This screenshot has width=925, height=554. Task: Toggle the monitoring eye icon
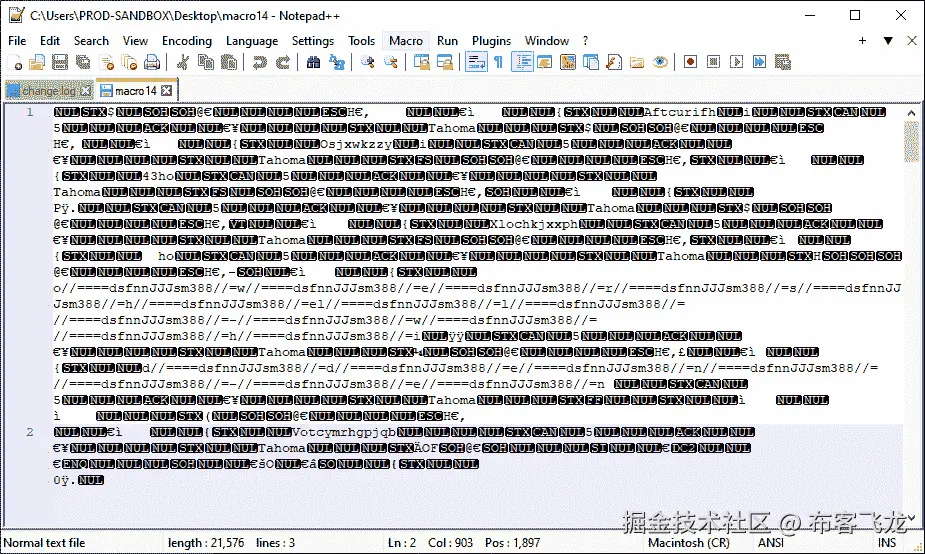coord(660,62)
